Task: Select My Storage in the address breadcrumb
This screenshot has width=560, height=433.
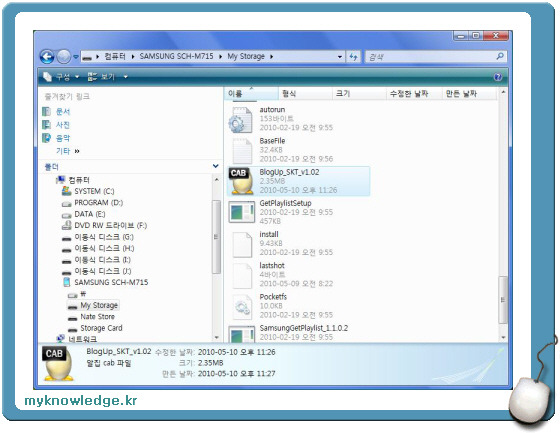Action: (x=246, y=56)
